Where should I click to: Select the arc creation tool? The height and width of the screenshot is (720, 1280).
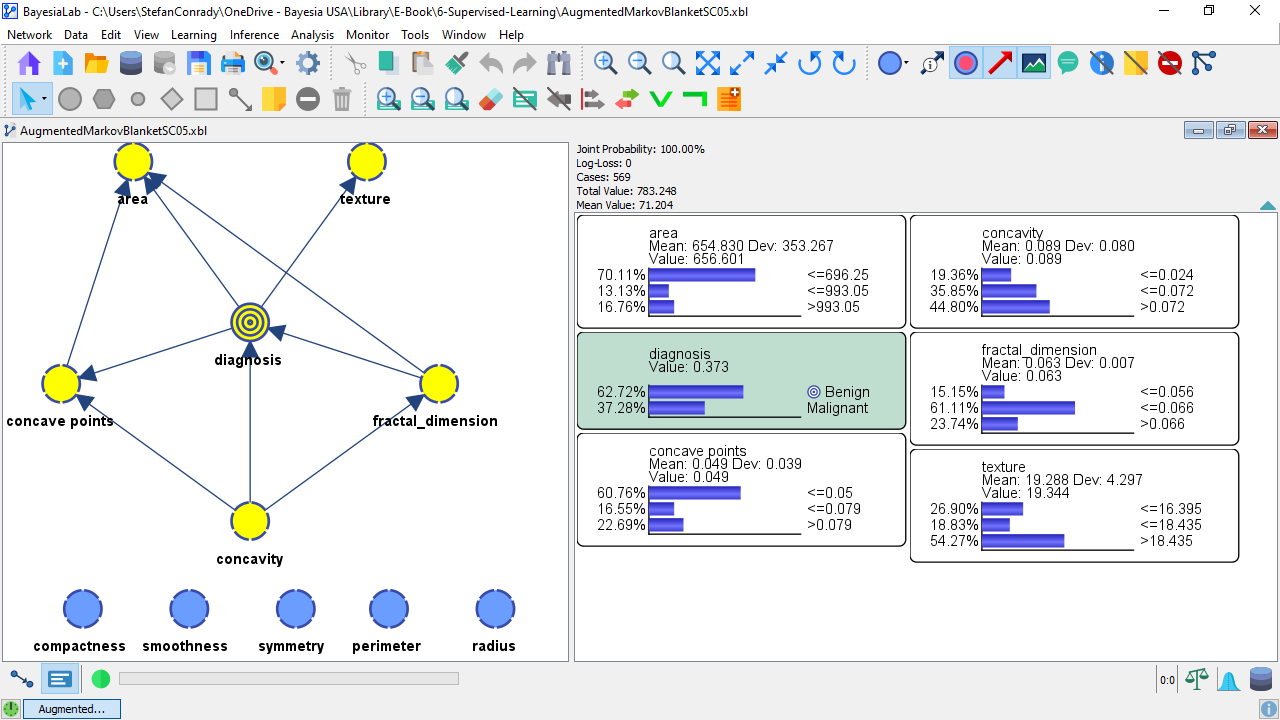tap(240, 99)
